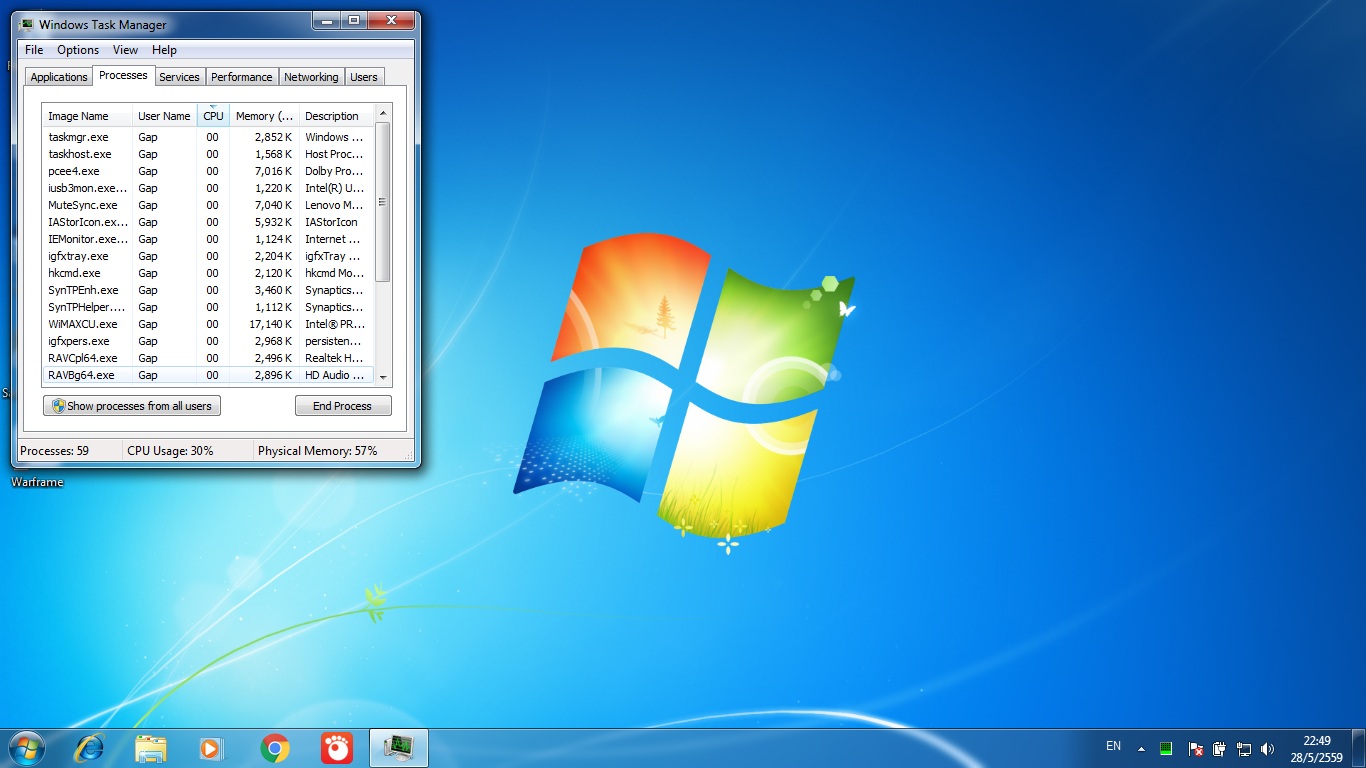Select the WiMAXCU.exe process row

(x=208, y=324)
